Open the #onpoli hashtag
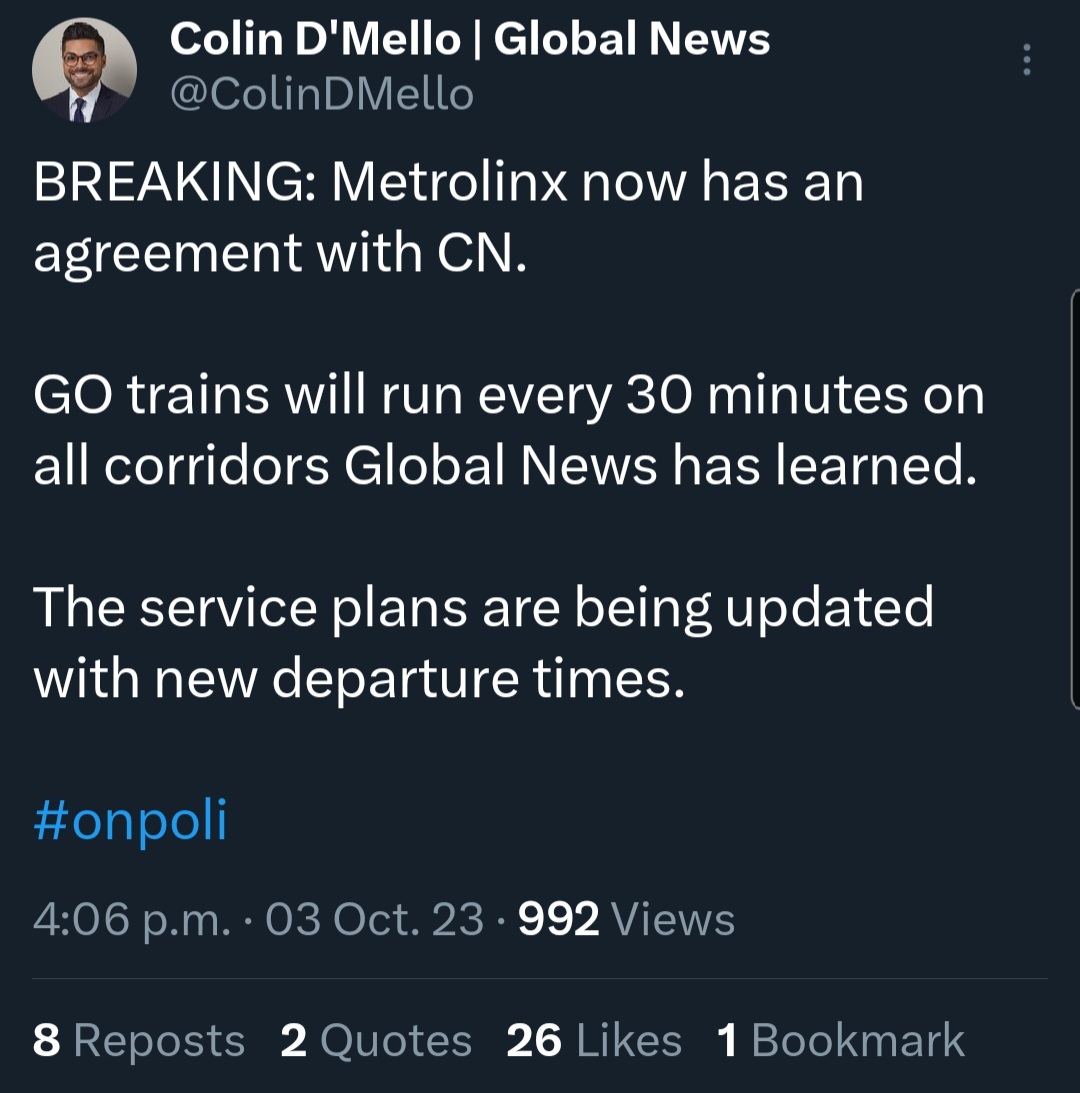This screenshot has width=1080, height=1093. pos(131,822)
